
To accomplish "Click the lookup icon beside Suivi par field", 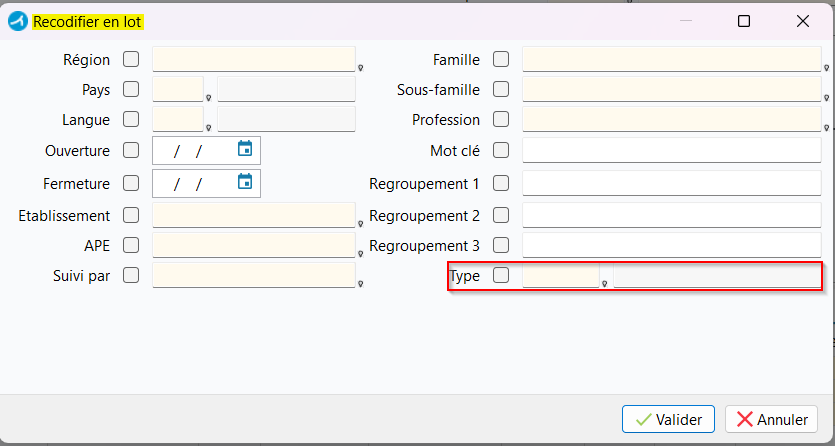I will (x=361, y=284).
